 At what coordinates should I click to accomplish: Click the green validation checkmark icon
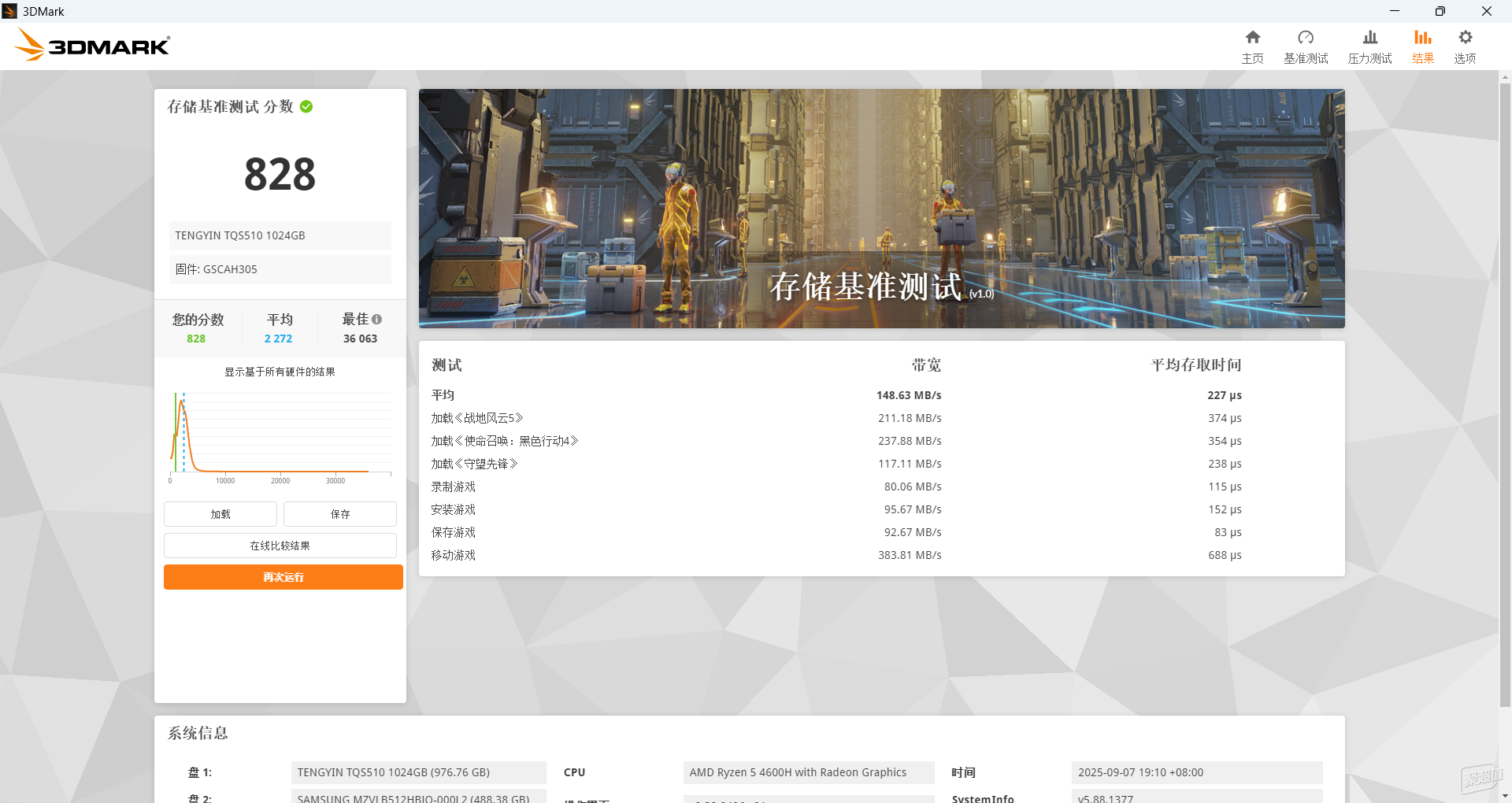click(306, 107)
